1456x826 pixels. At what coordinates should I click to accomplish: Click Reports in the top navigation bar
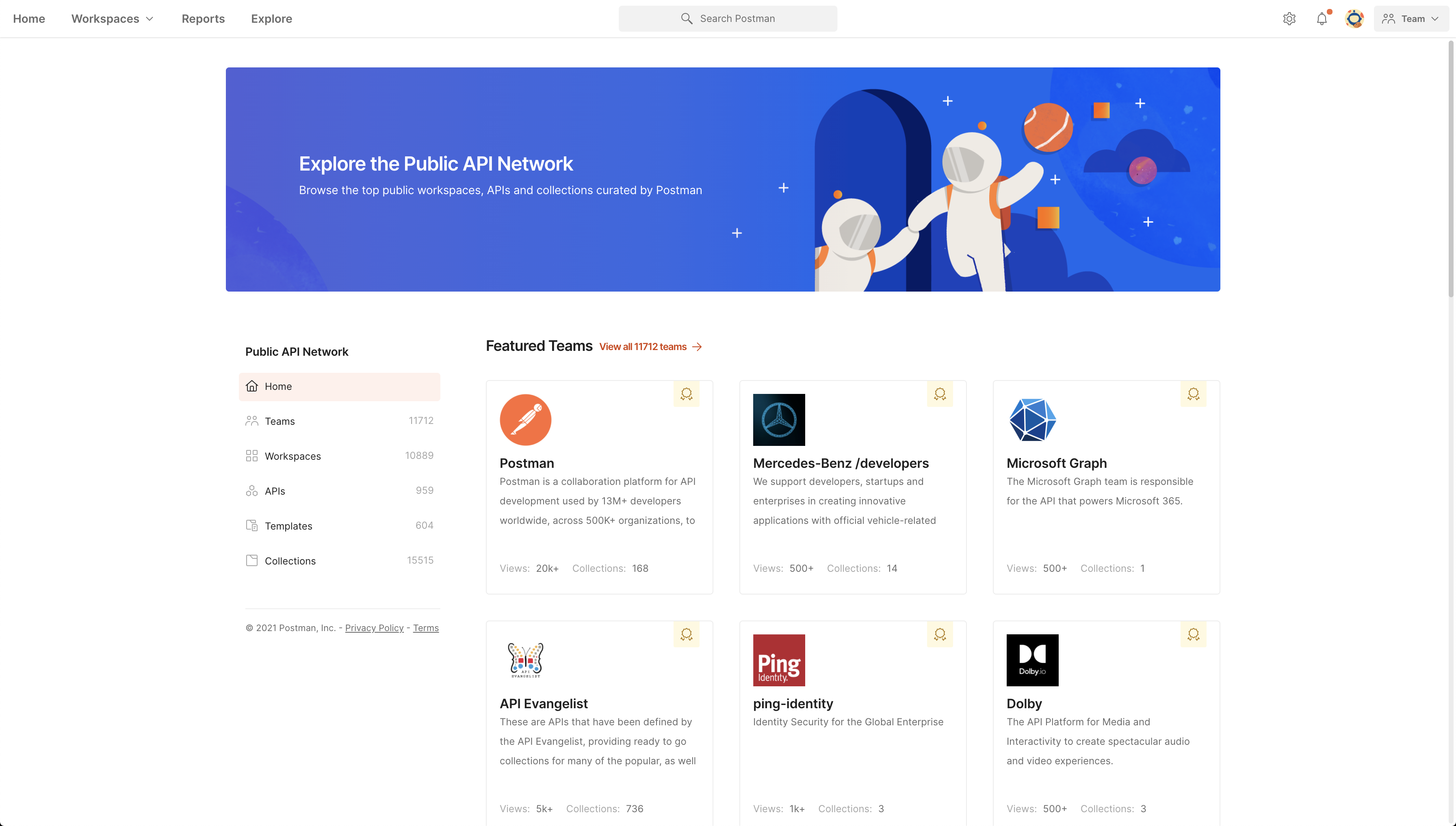click(x=203, y=18)
